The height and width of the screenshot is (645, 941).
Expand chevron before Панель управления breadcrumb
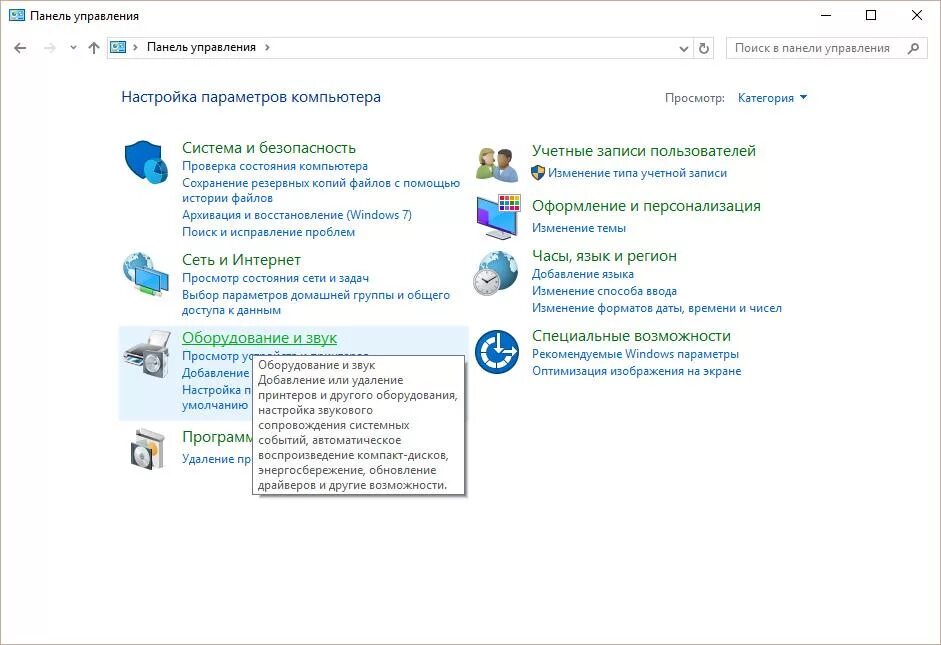click(x=135, y=47)
